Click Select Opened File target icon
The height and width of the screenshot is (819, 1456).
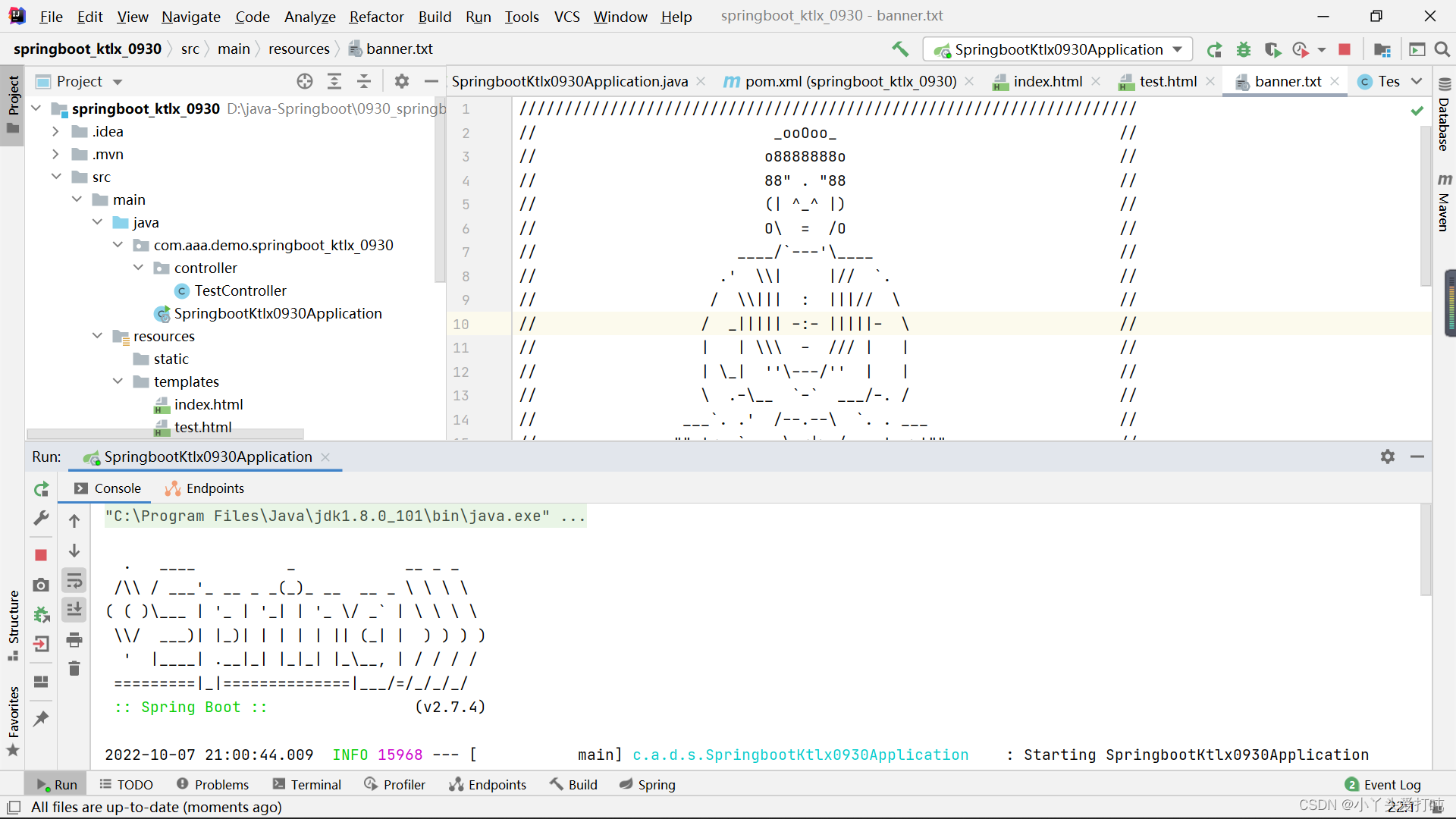tap(305, 81)
